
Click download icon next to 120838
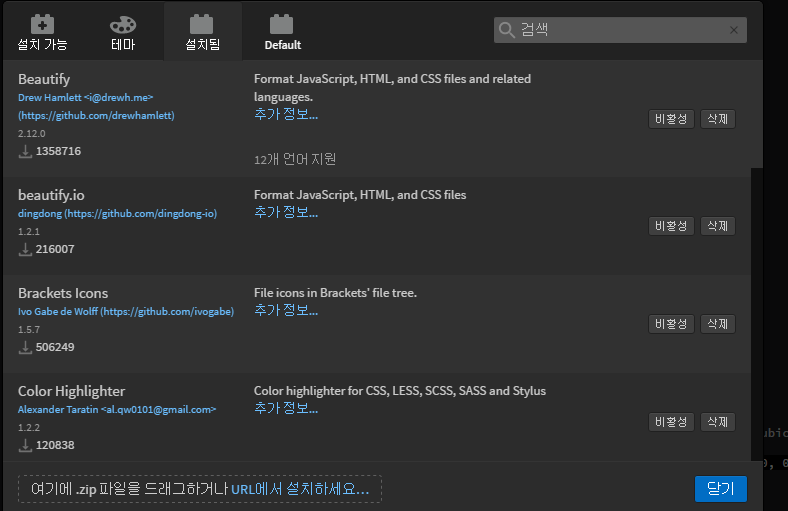coord(25,445)
